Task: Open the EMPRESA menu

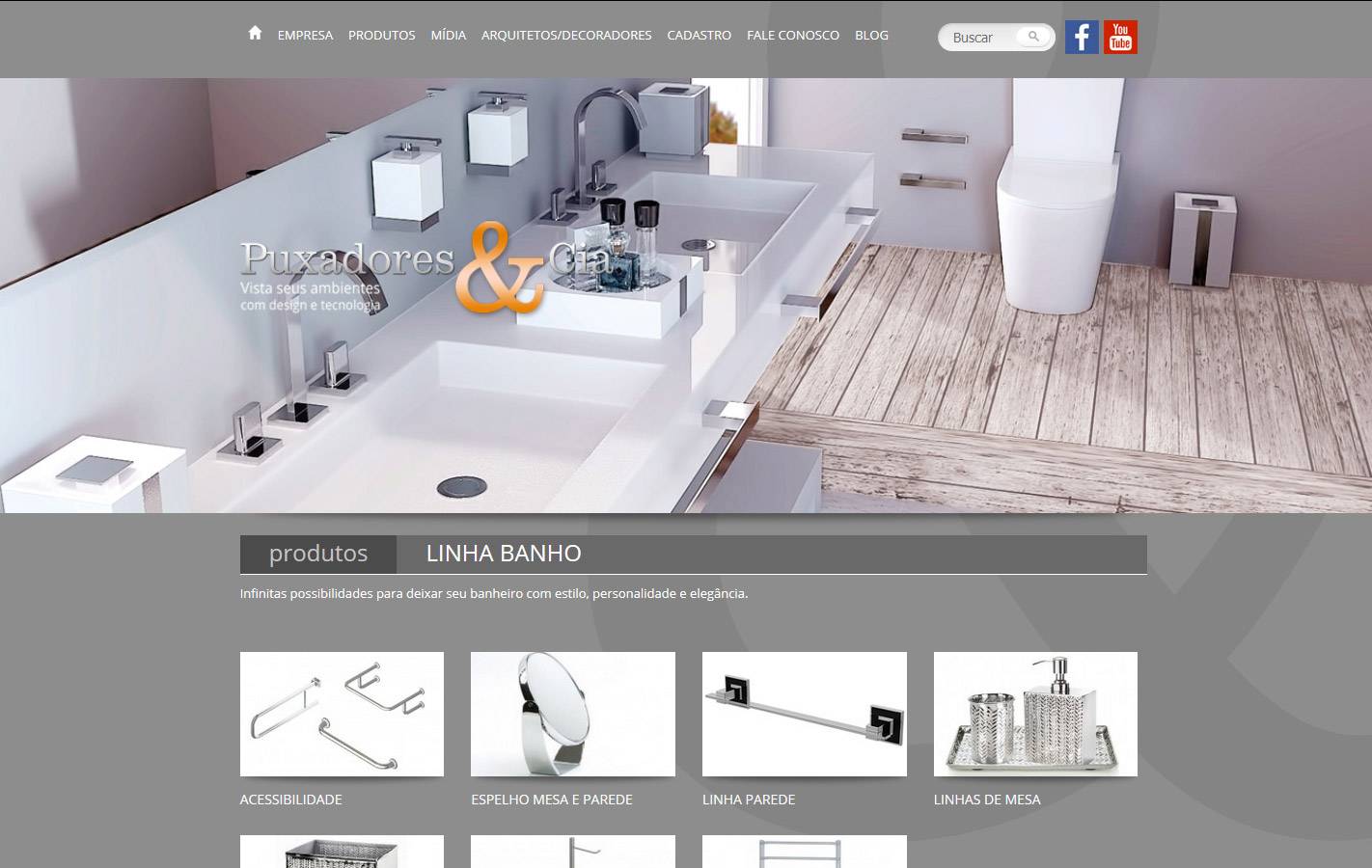Action: pos(305,35)
